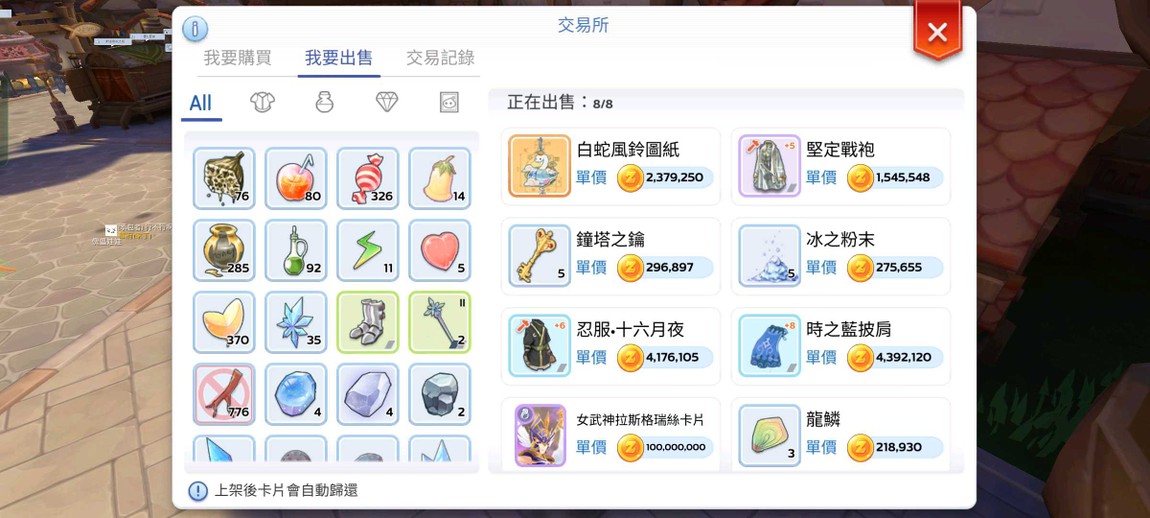Choose the staff weapon item in inventory
This screenshot has width=1150, height=518.
439,322
